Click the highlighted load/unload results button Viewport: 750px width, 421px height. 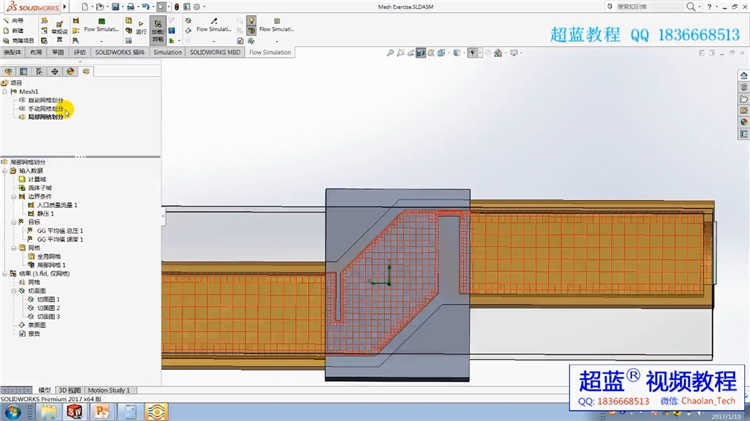[x=157, y=30]
